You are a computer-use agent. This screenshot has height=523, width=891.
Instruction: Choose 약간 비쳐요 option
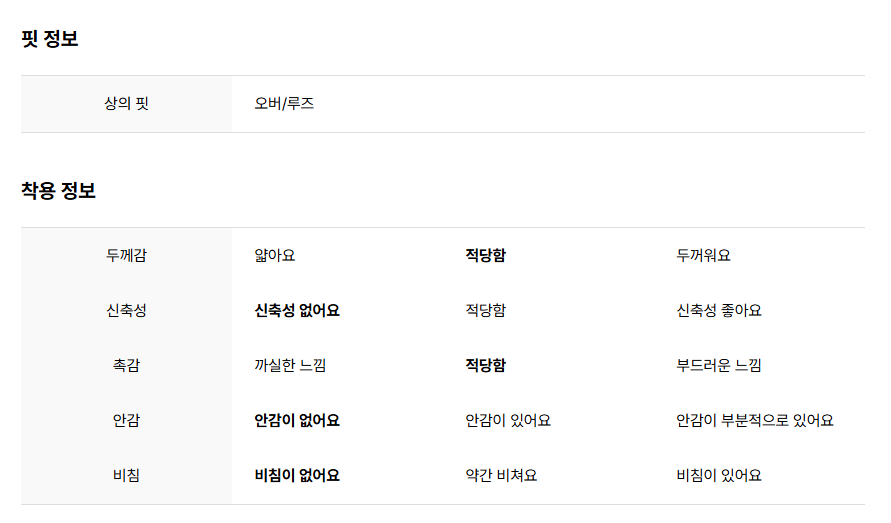[x=501, y=475]
